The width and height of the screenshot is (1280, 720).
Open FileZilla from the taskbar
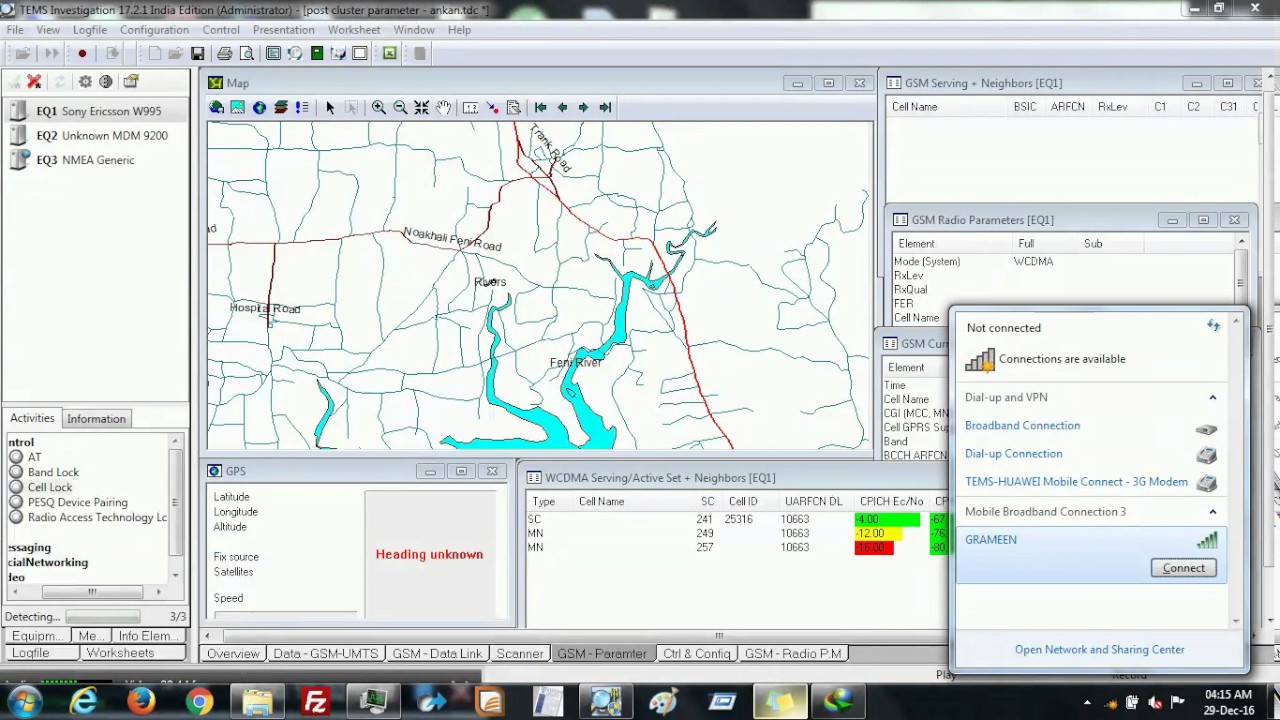coord(315,702)
